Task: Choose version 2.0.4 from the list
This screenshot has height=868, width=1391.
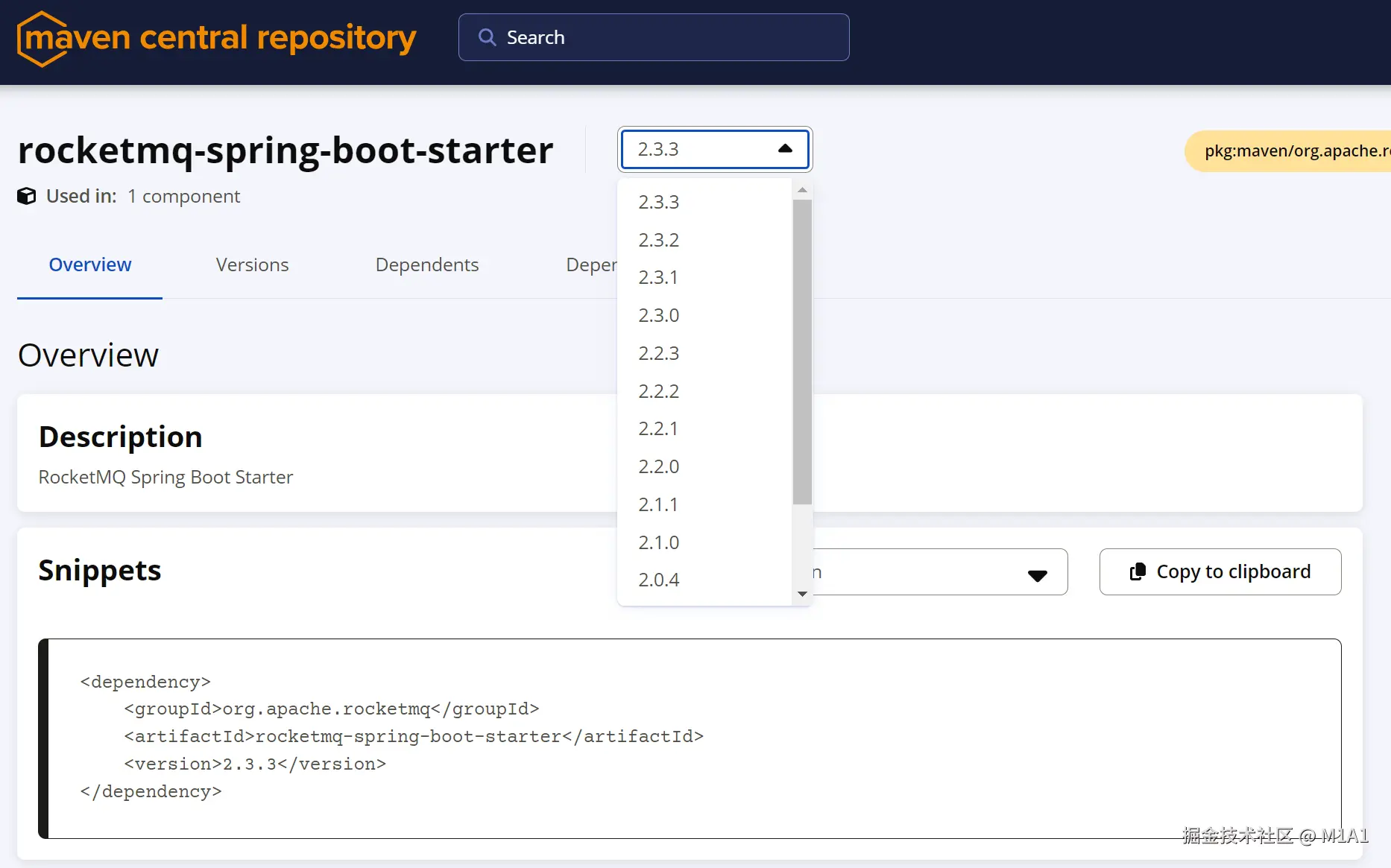Action: pos(704,580)
